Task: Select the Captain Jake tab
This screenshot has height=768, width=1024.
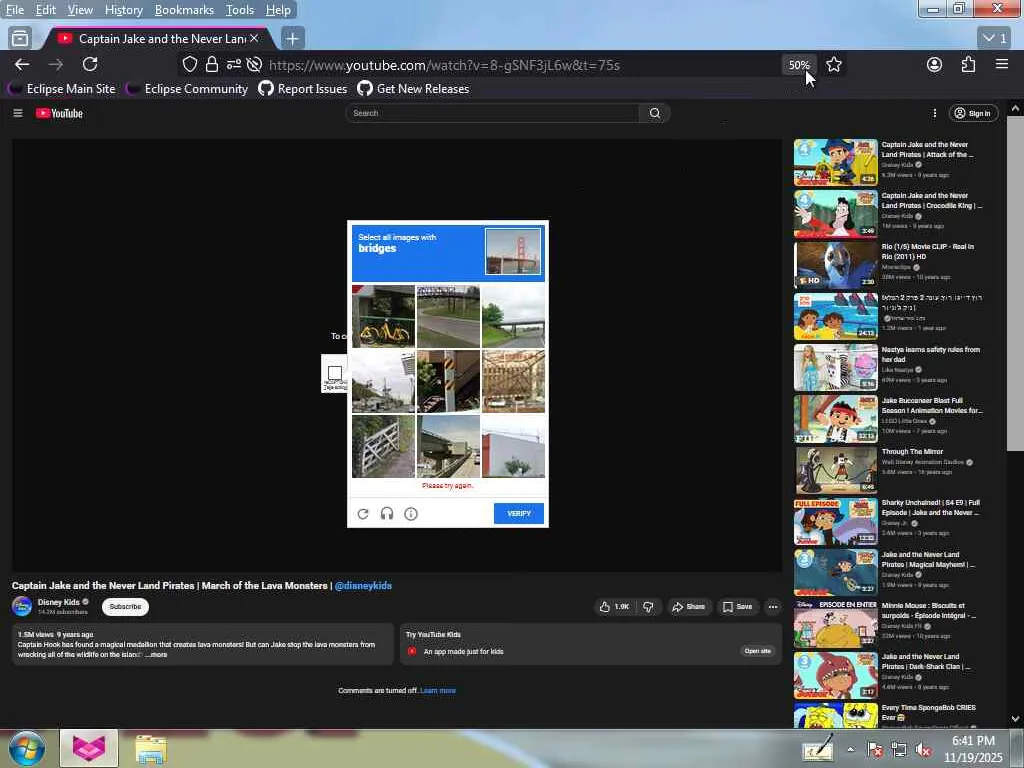Action: point(159,39)
